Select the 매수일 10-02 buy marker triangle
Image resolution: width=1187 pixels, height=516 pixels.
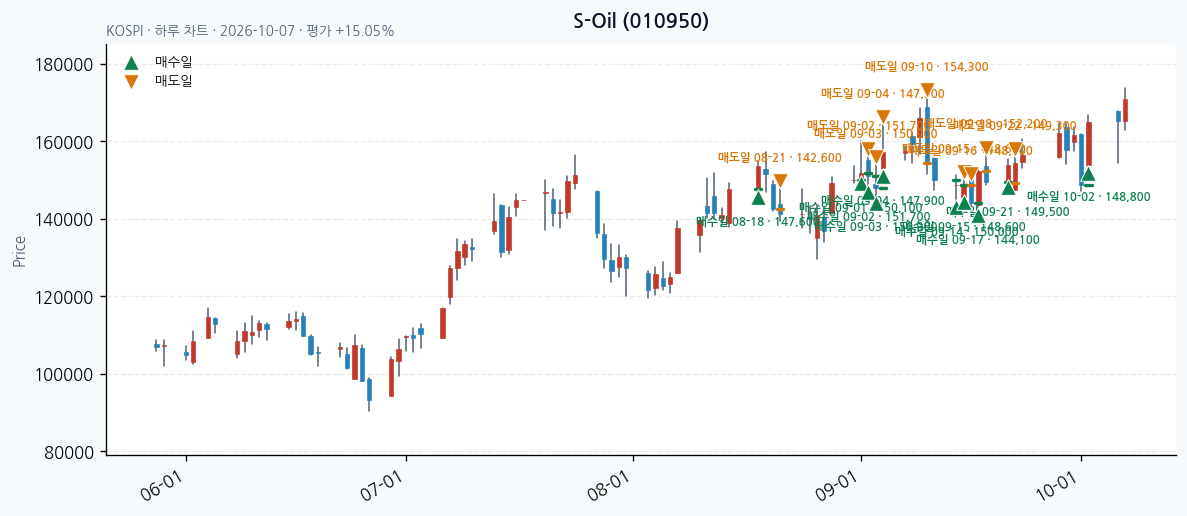click(x=1089, y=176)
